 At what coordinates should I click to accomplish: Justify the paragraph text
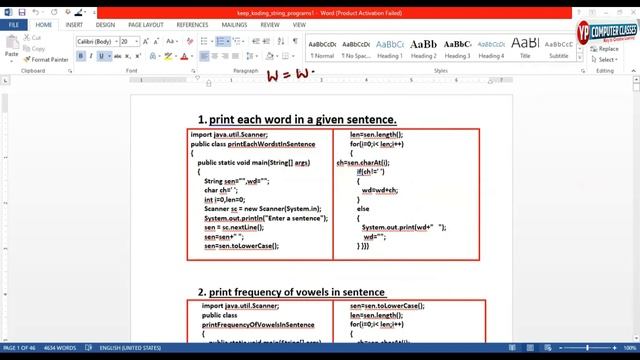(x=236, y=56)
